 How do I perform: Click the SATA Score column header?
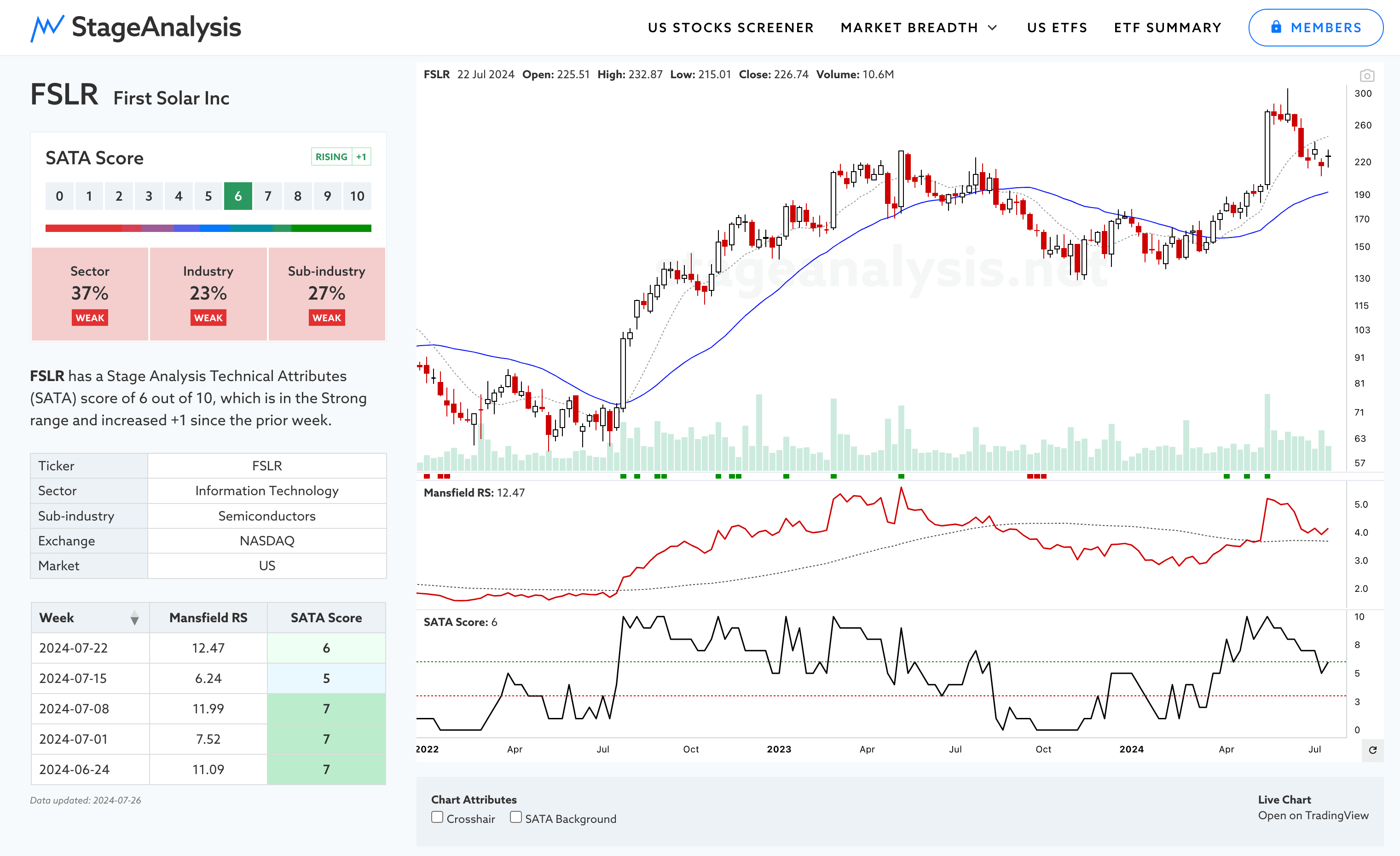(326, 618)
